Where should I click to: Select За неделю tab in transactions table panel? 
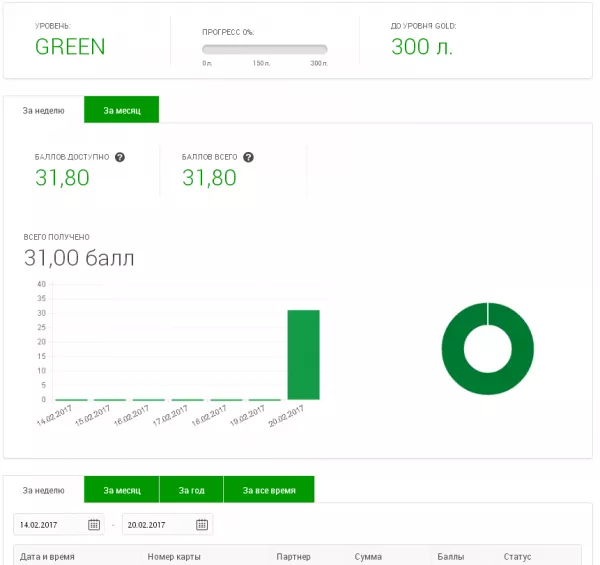(44, 490)
